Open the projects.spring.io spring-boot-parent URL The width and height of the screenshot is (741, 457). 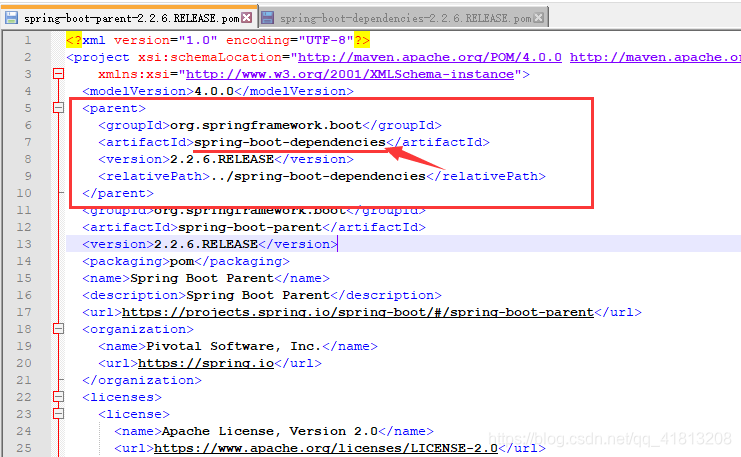point(358,312)
